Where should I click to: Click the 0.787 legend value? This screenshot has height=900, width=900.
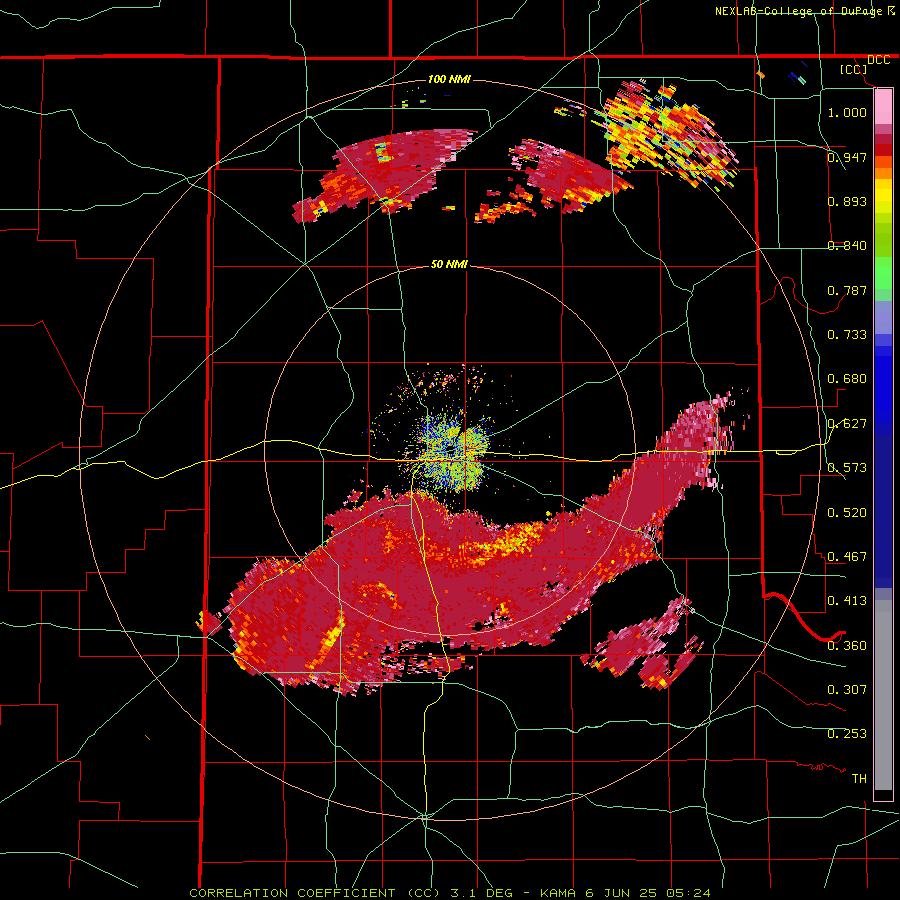point(847,290)
